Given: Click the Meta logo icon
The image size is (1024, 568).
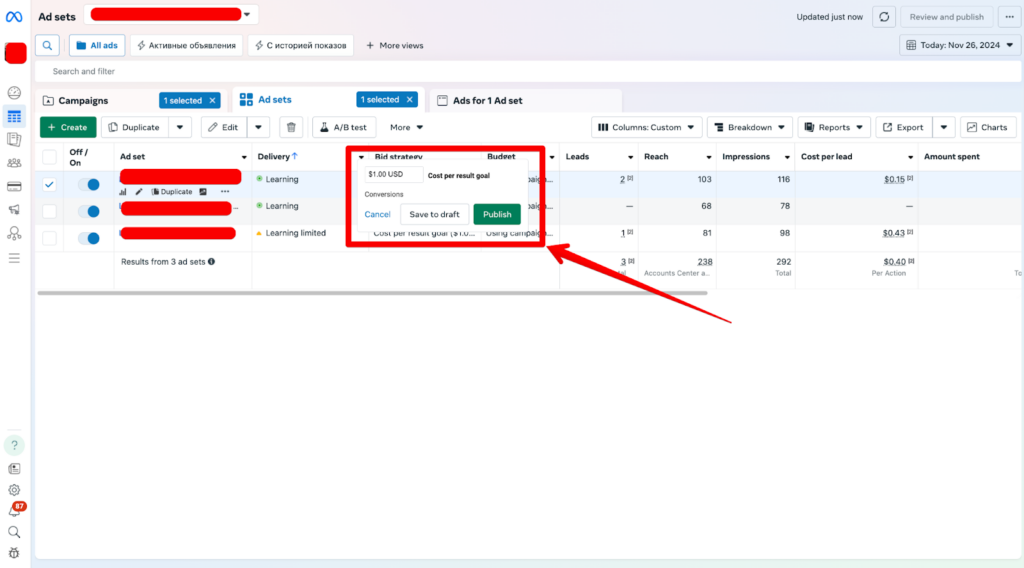Looking at the screenshot, I should click(15, 17).
